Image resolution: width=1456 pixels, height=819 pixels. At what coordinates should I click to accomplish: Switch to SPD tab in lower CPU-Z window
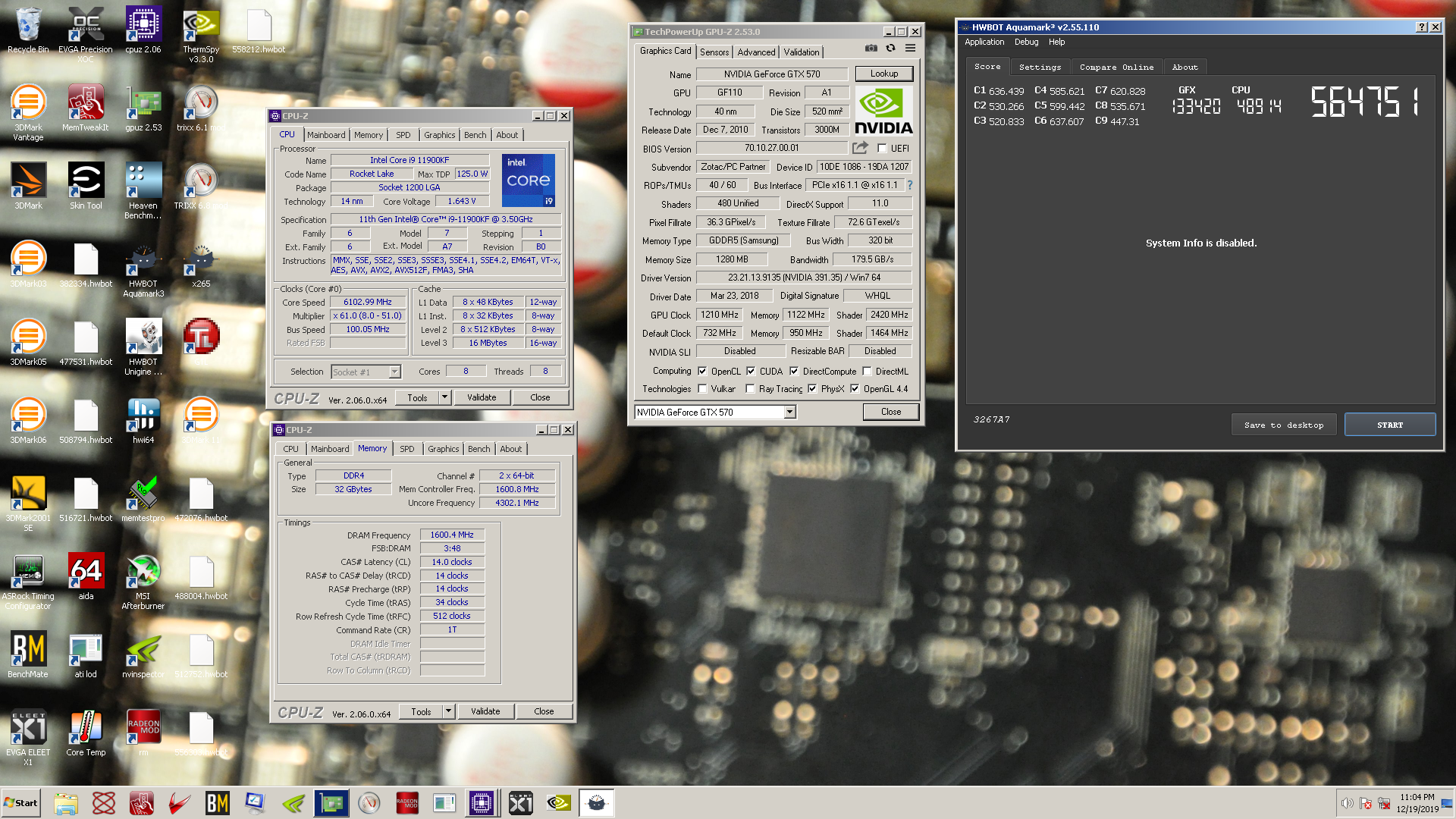407,449
